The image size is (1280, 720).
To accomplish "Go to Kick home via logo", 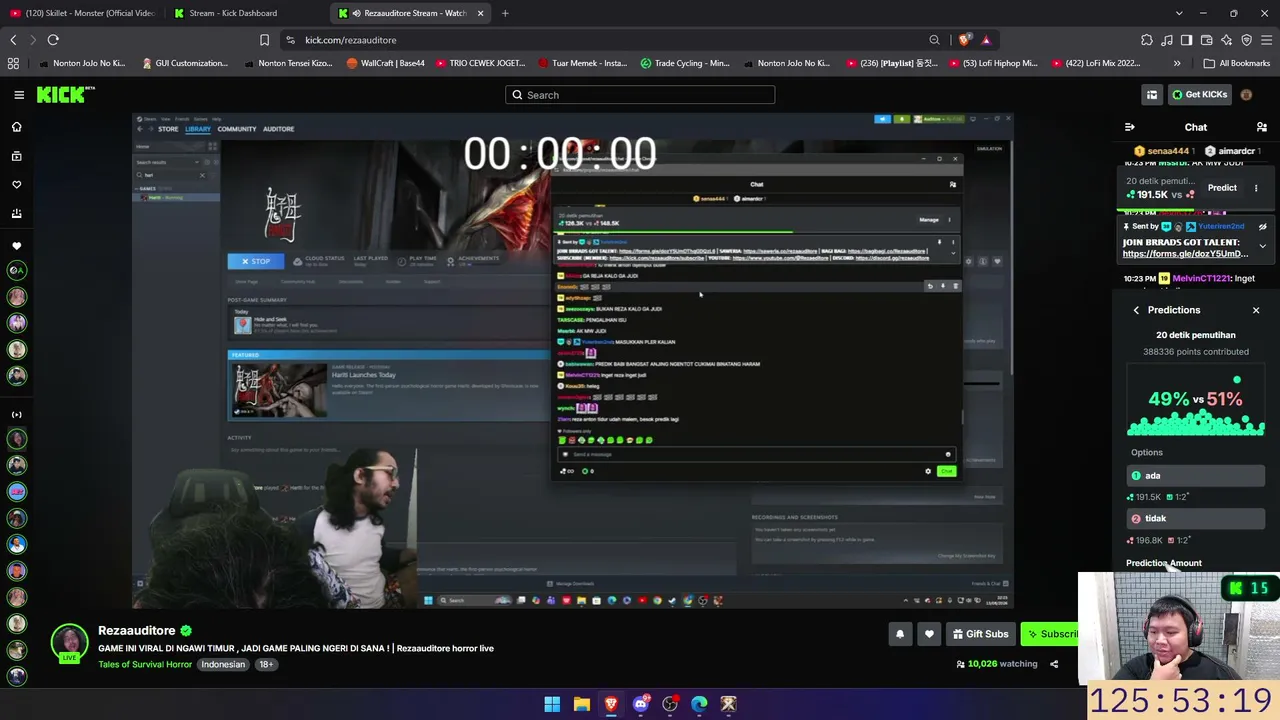I will click(x=65, y=95).
